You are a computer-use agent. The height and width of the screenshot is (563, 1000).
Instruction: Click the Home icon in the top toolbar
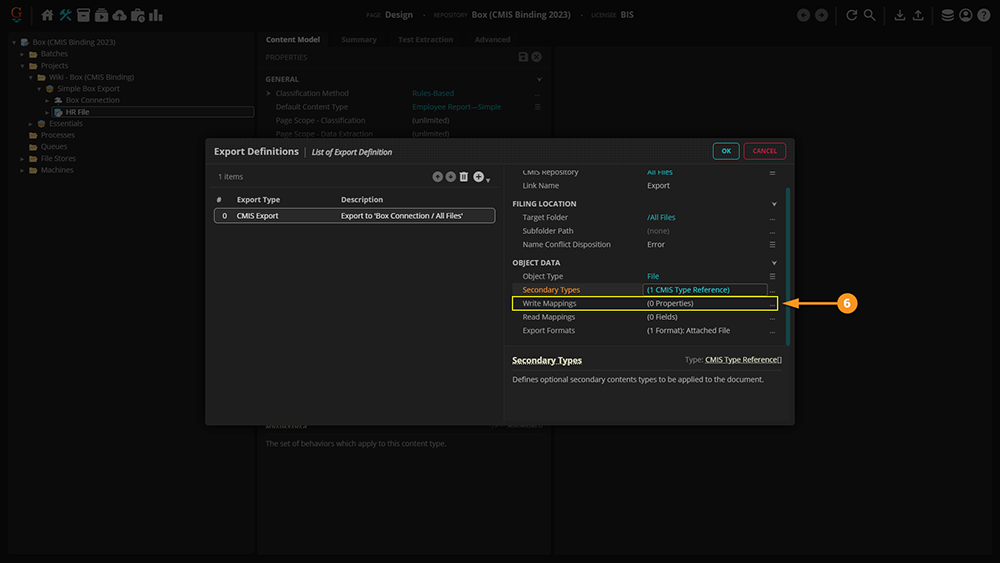click(x=47, y=15)
